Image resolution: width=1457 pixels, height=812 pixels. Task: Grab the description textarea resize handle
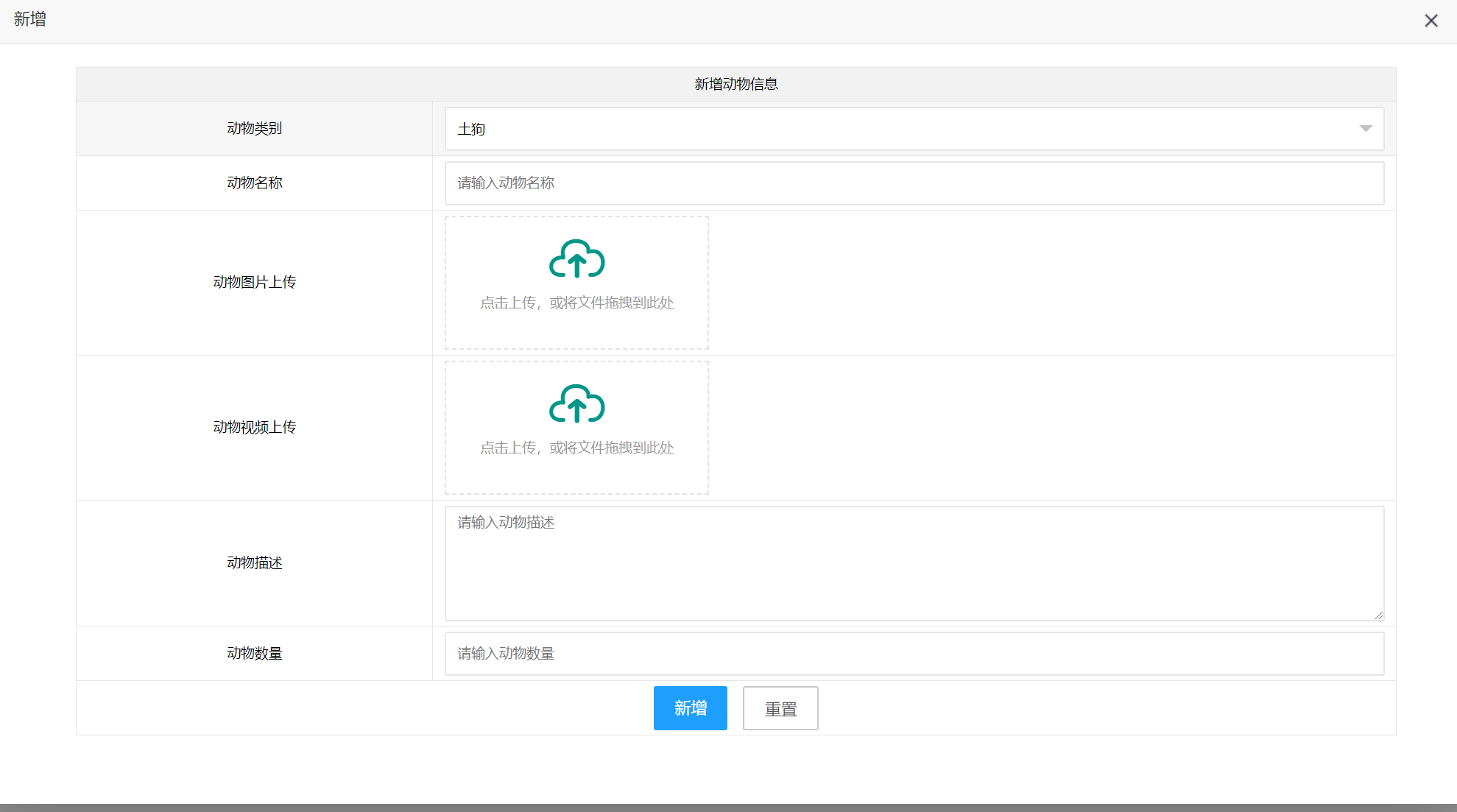click(x=1378, y=615)
